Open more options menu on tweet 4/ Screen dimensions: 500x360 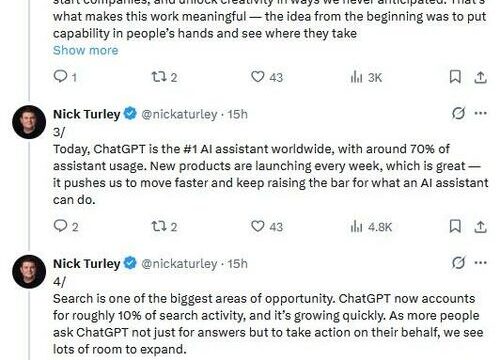click(480, 263)
